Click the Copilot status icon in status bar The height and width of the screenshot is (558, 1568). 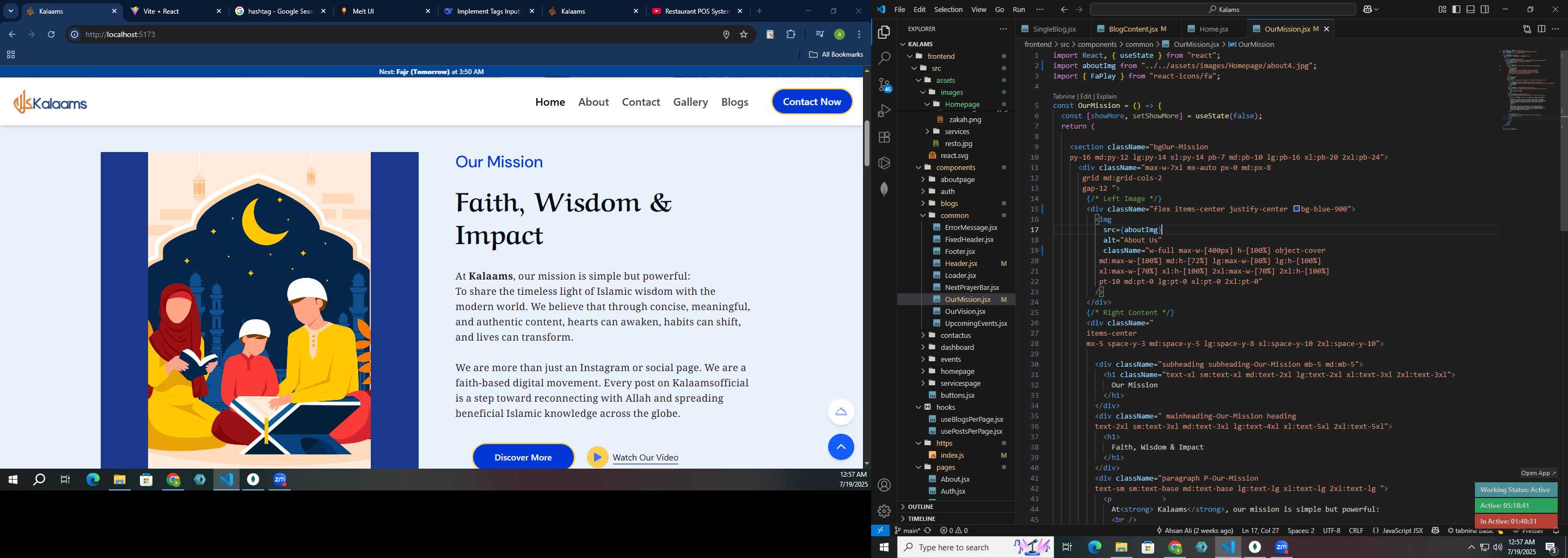pos(1435,531)
